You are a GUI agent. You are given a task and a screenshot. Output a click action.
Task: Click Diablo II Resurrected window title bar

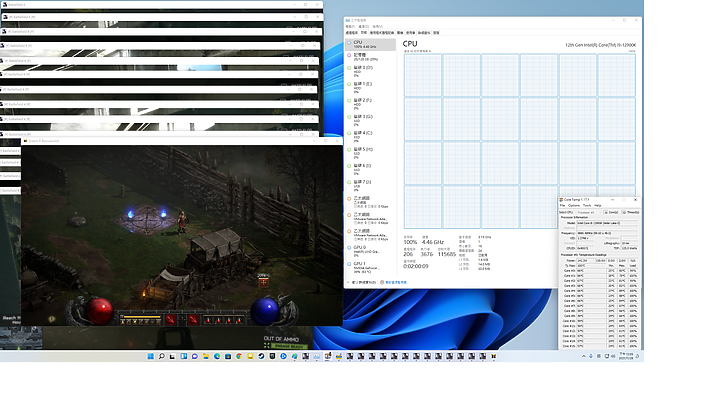tap(181, 141)
